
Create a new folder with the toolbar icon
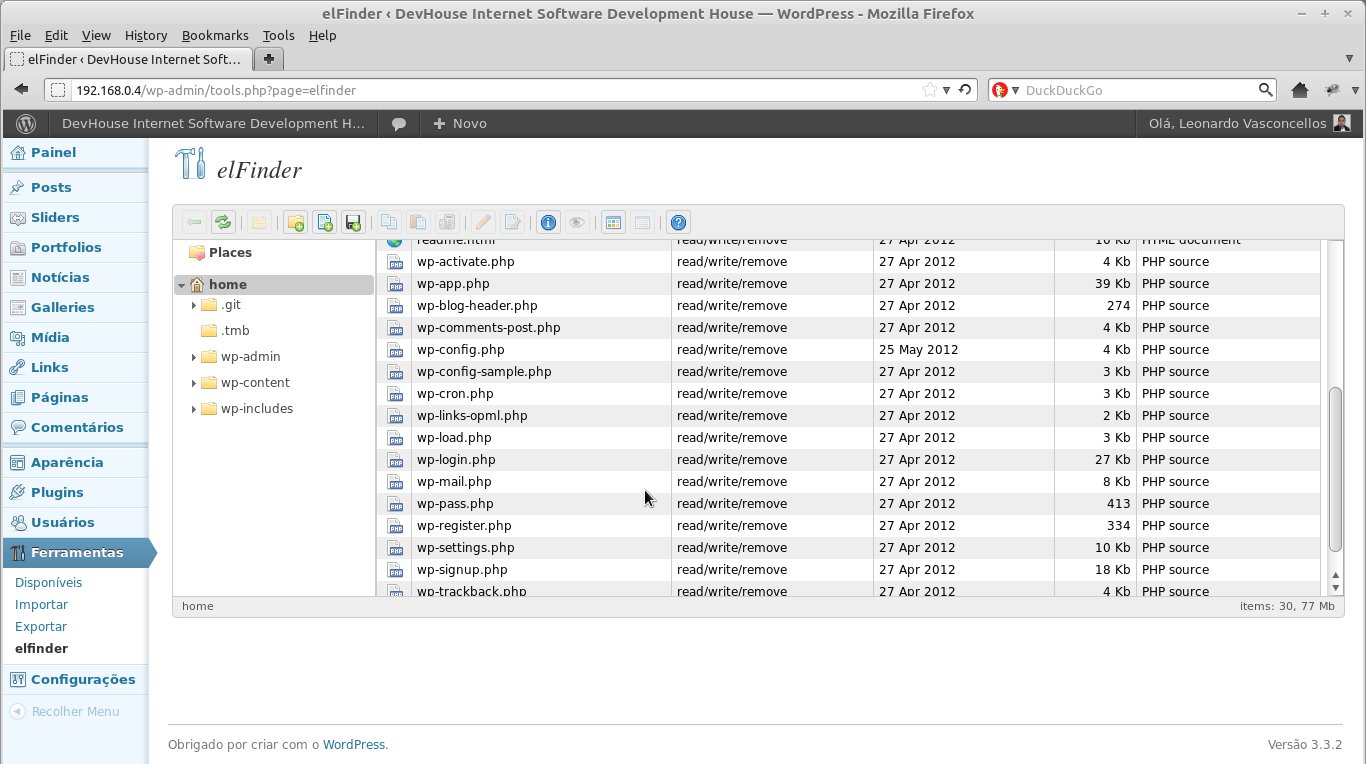295,223
